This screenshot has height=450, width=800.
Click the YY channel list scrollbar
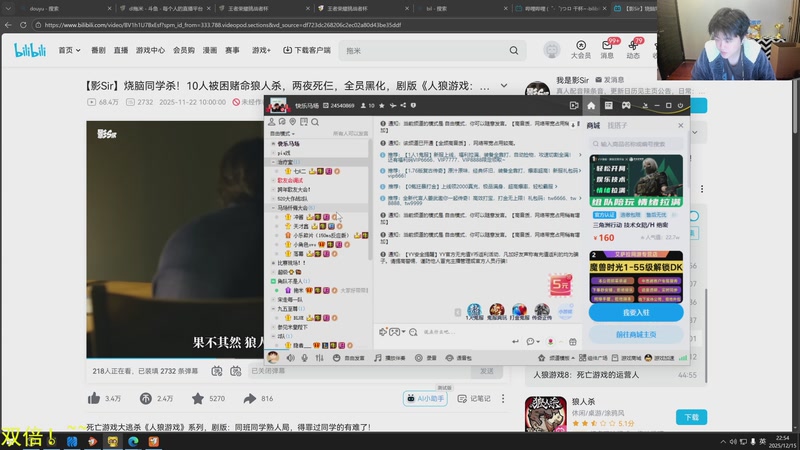click(x=370, y=199)
